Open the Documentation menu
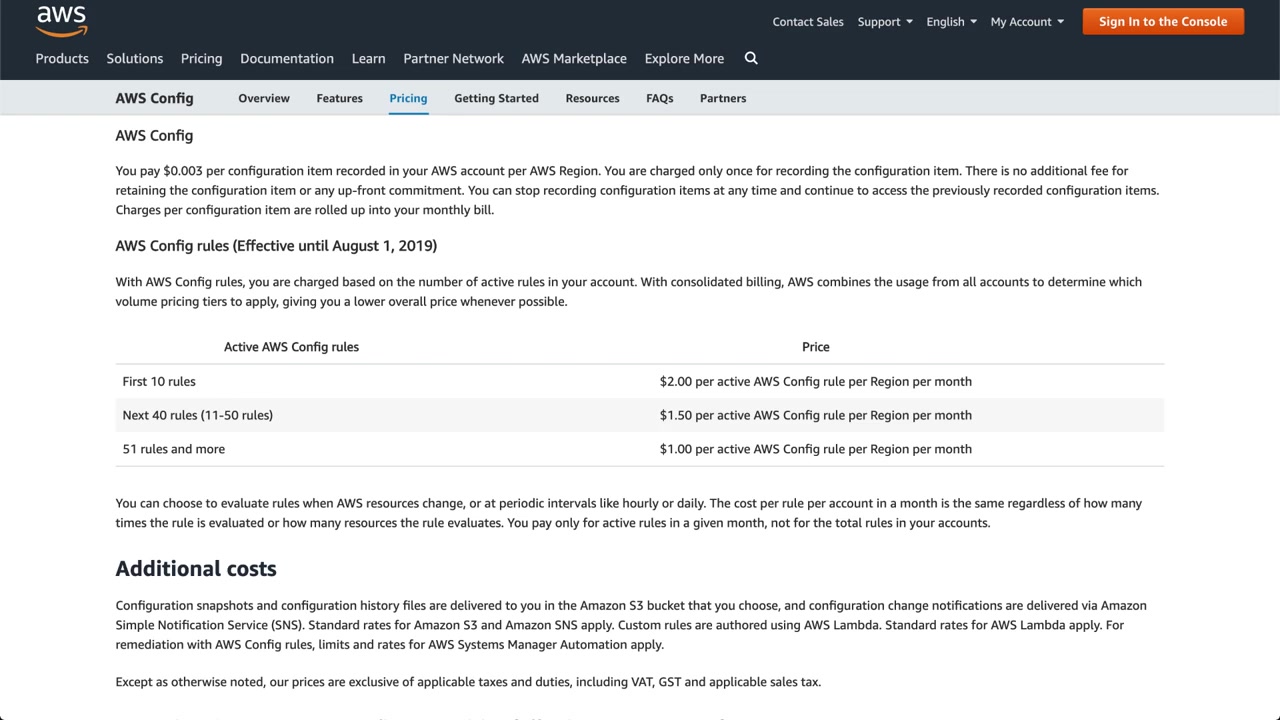The image size is (1280, 720). pos(287,58)
